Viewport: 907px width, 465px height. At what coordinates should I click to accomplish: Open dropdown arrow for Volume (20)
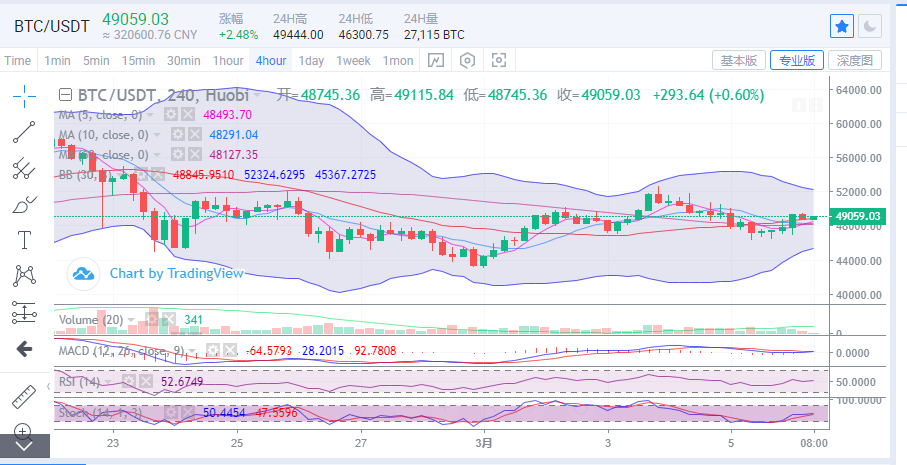click(132, 320)
